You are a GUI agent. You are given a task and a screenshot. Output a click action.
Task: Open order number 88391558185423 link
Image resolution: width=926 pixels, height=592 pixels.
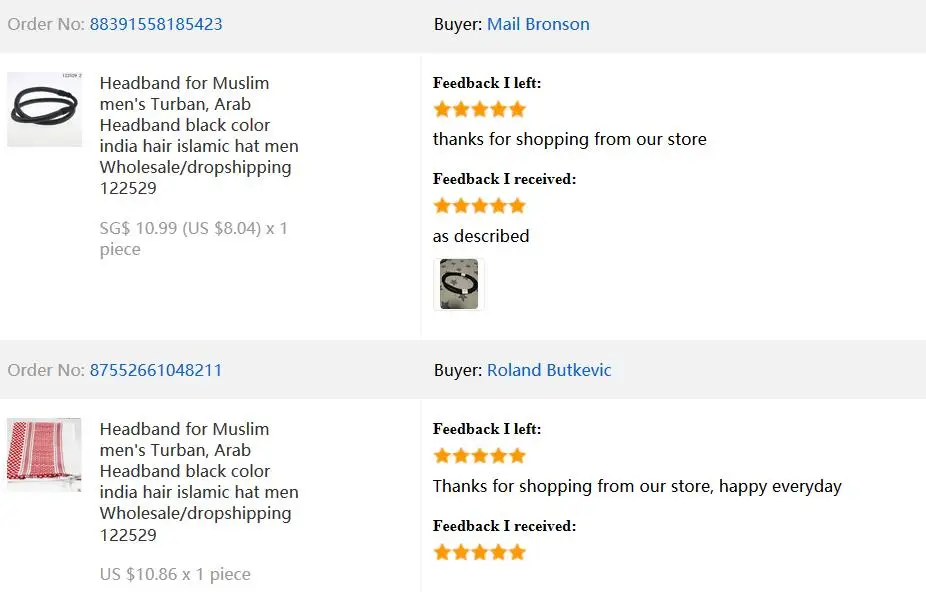click(x=156, y=24)
